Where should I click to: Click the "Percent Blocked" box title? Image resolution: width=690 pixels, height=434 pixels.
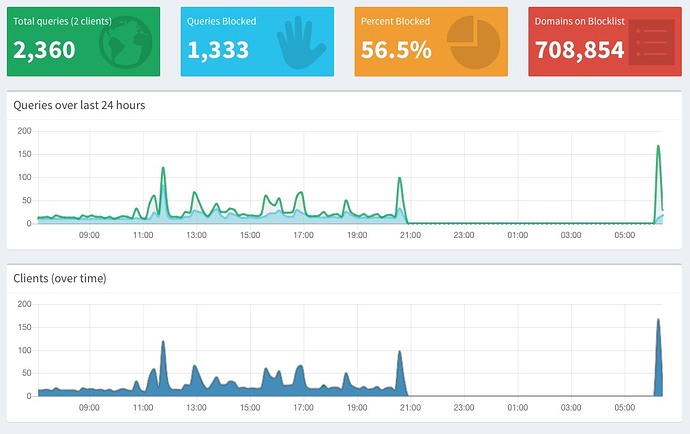click(x=396, y=21)
